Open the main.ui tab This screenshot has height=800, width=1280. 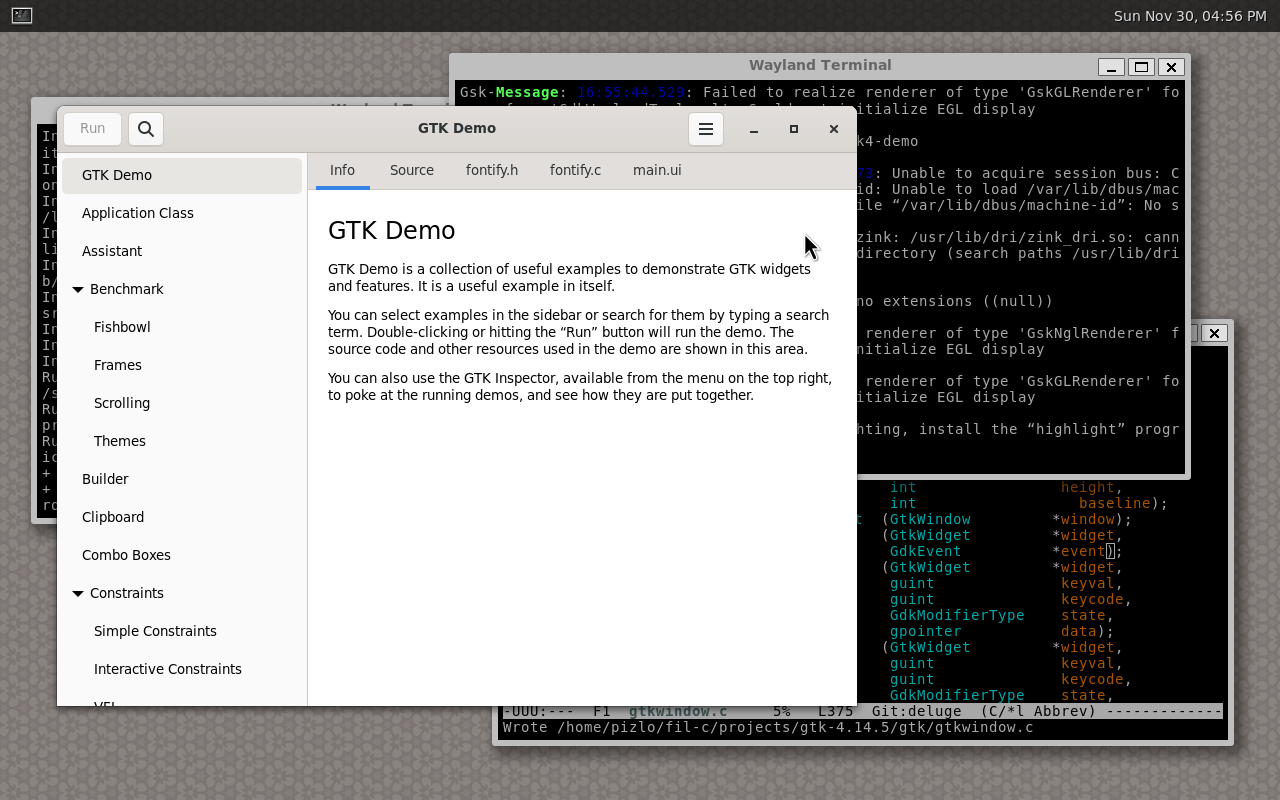(x=657, y=170)
